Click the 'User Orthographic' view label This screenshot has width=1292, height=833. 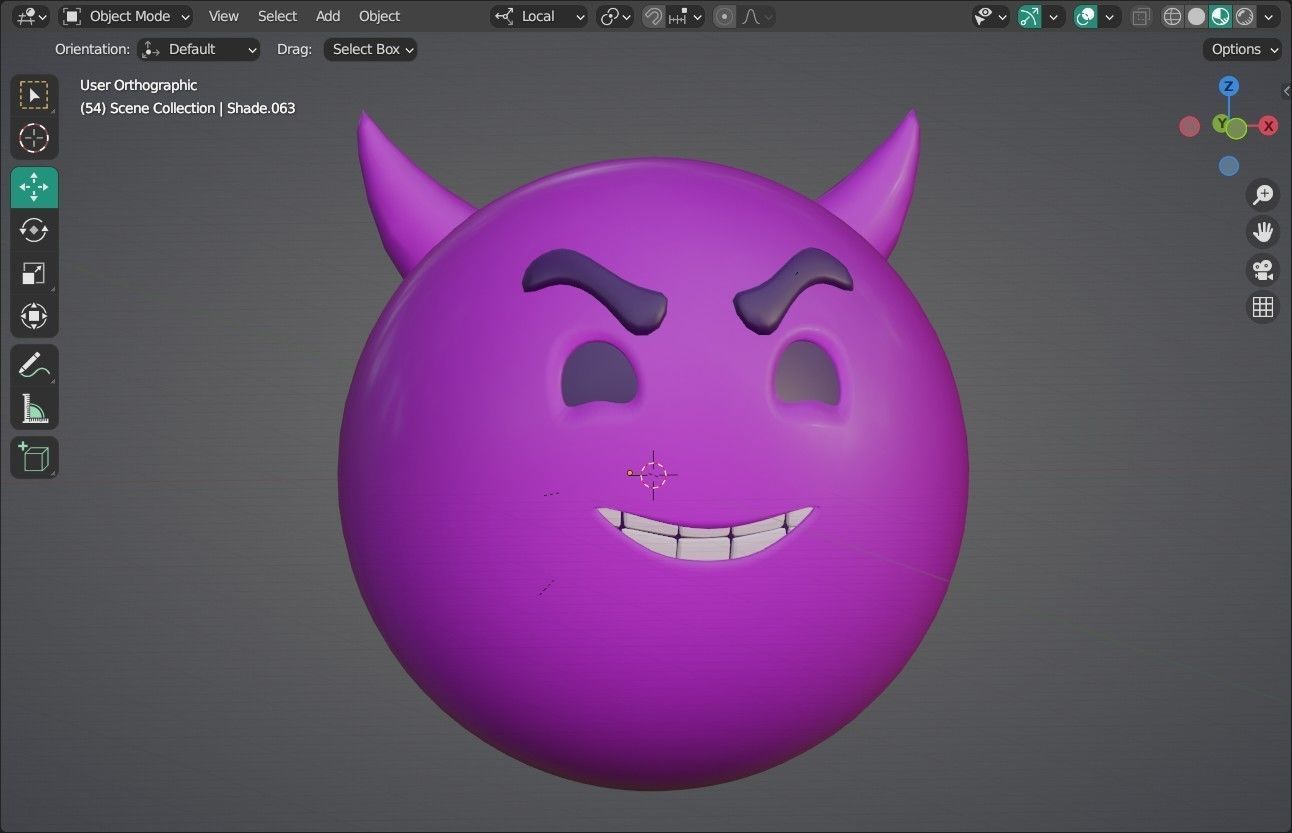point(139,85)
